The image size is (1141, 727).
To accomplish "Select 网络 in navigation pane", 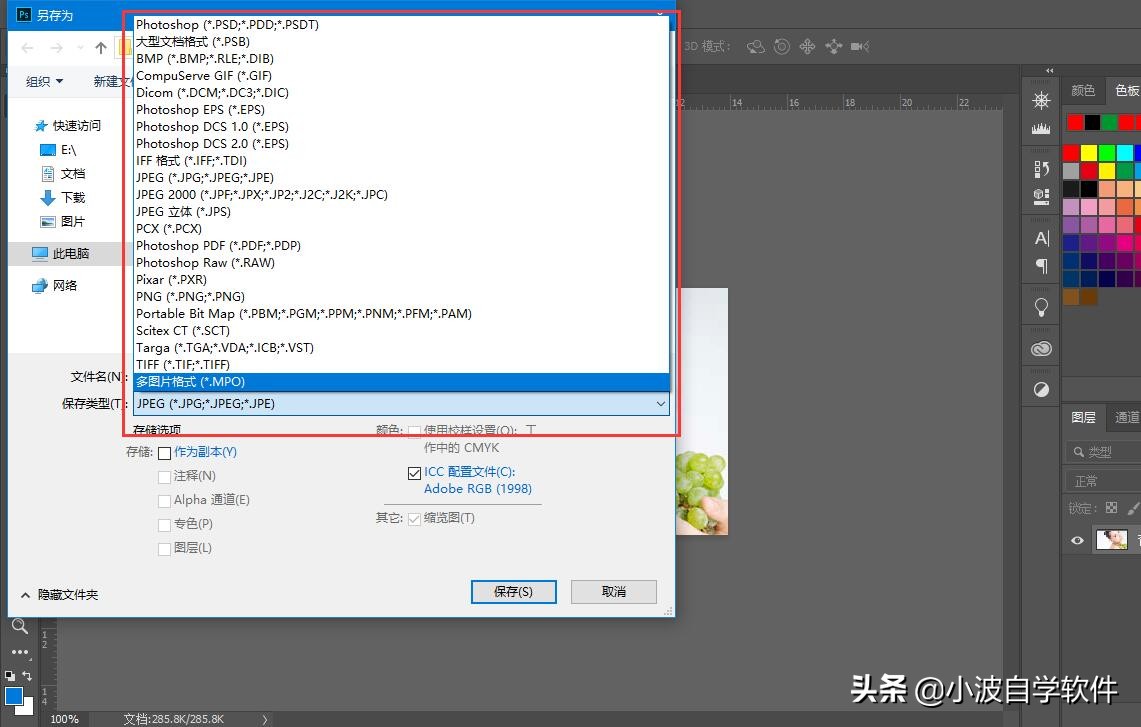I will [x=55, y=285].
